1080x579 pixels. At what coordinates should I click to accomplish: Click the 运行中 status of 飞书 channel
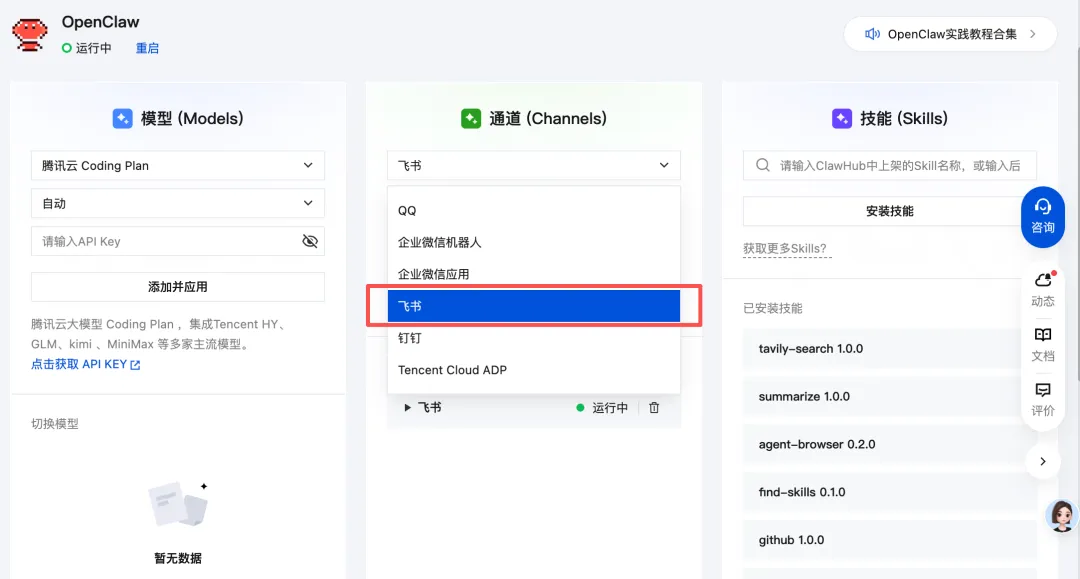pos(602,408)
